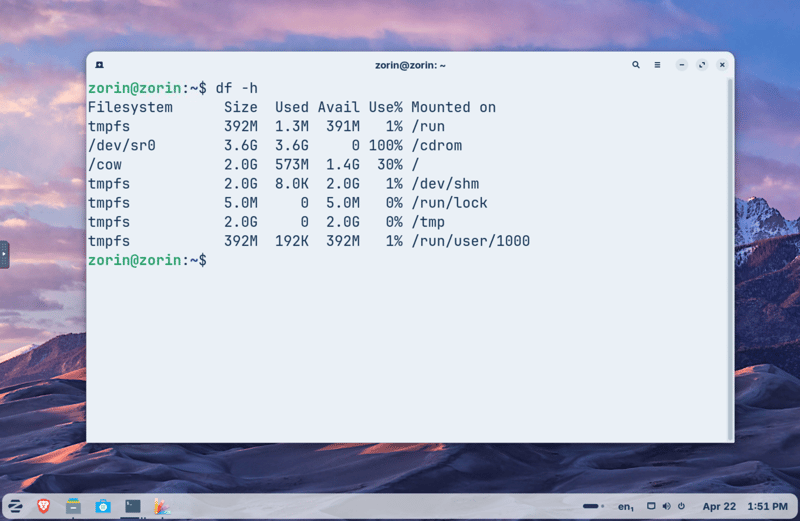Viewport: 800px width, 521px height.
Task: Click the display icon in system tray
Action: pyautogui.click(x=651, y=506)
